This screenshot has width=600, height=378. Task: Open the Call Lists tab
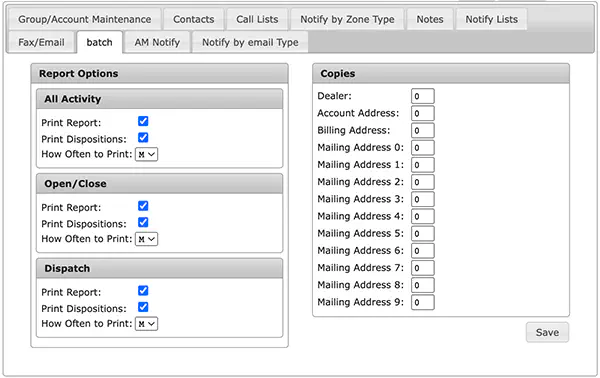coord(257,19)
